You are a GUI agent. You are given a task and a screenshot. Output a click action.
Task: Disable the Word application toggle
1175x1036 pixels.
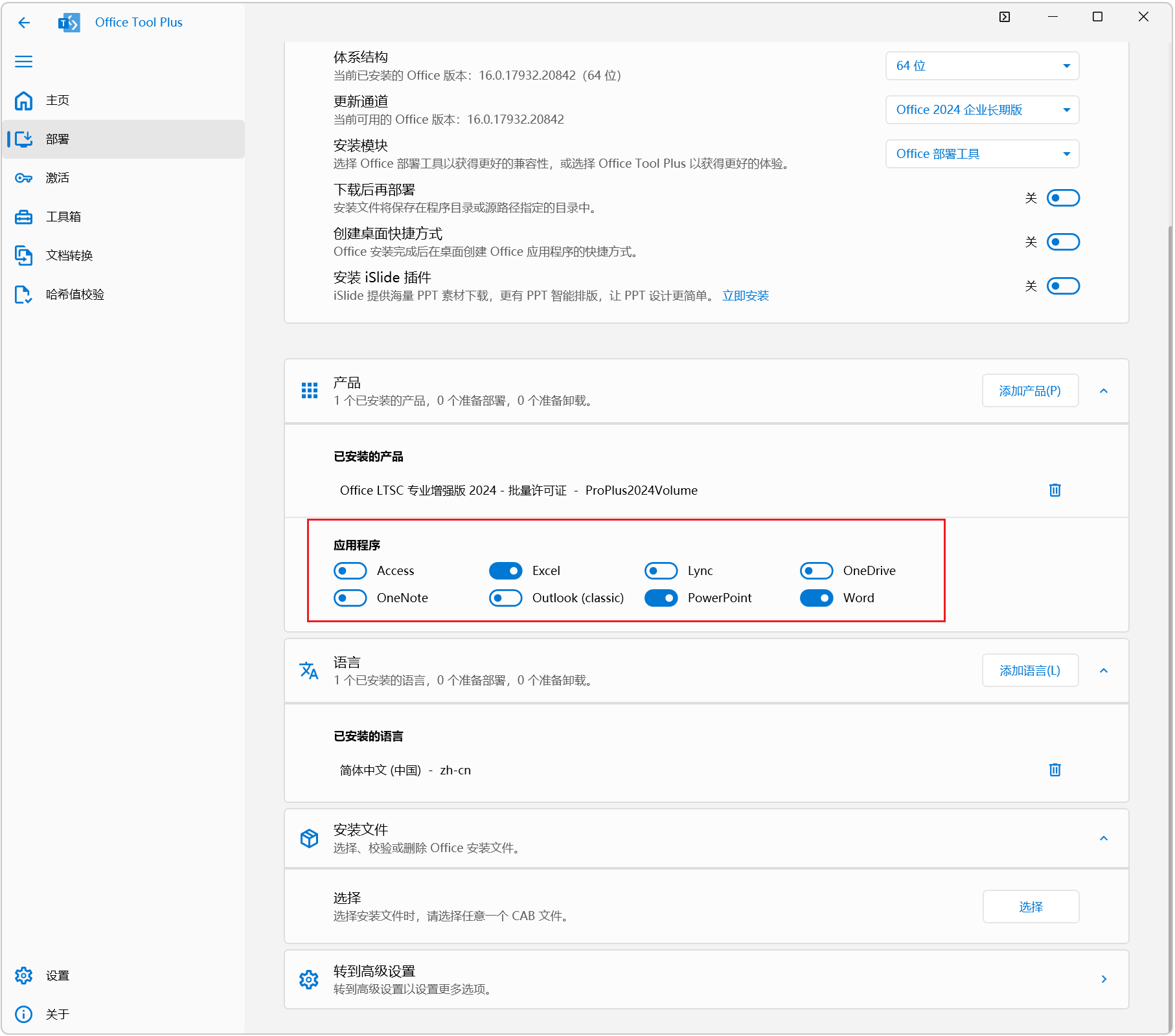[817, 598]
